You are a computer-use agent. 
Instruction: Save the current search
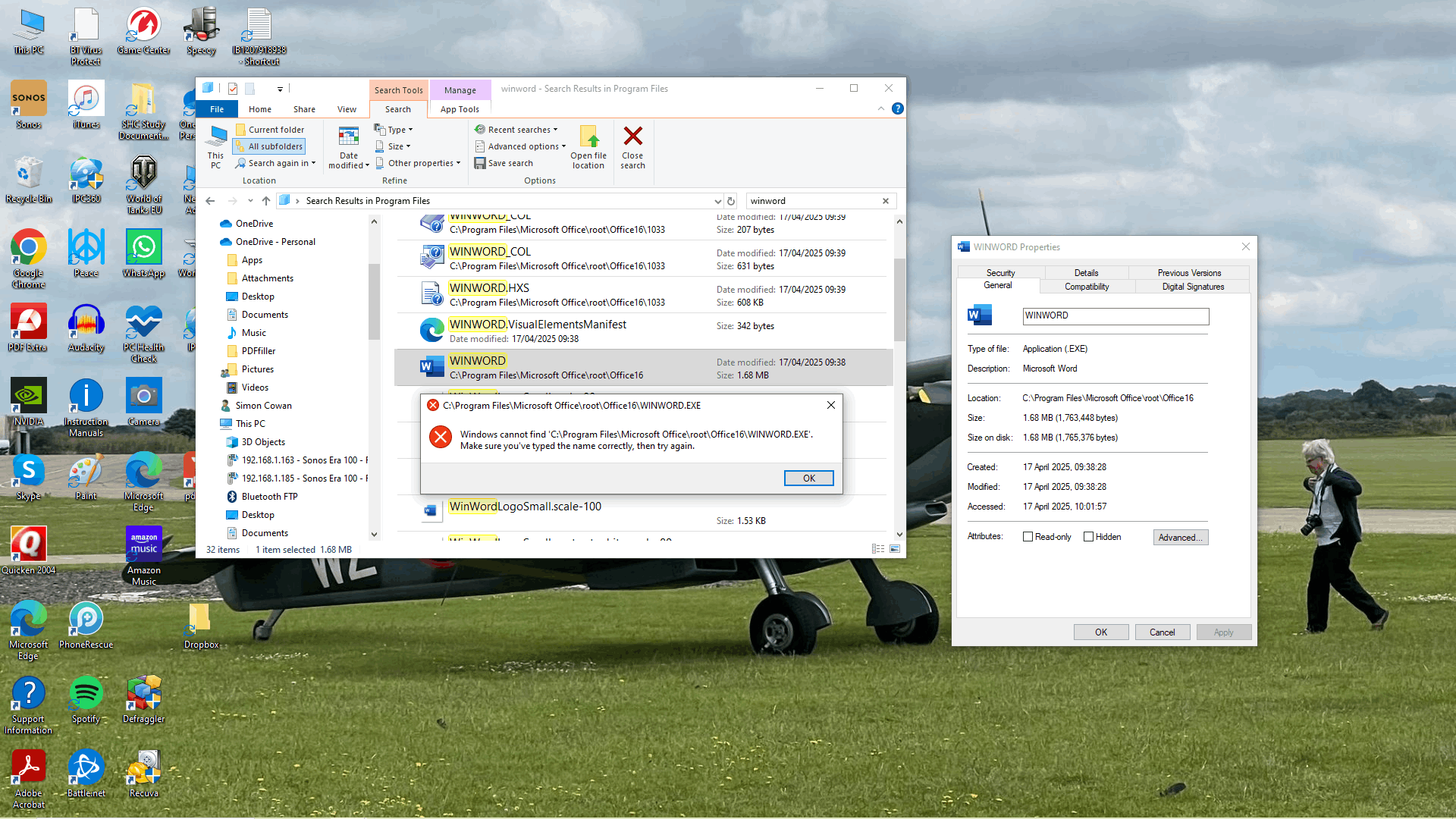click(504, 163)
